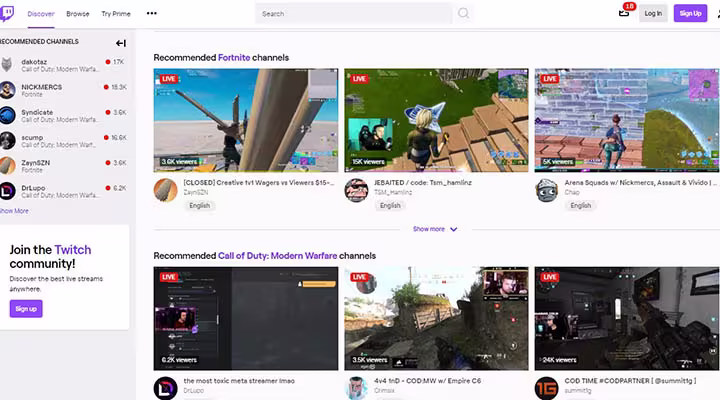Click English tag under TSM_Hamlinz stream

click(x=390, y=205)
